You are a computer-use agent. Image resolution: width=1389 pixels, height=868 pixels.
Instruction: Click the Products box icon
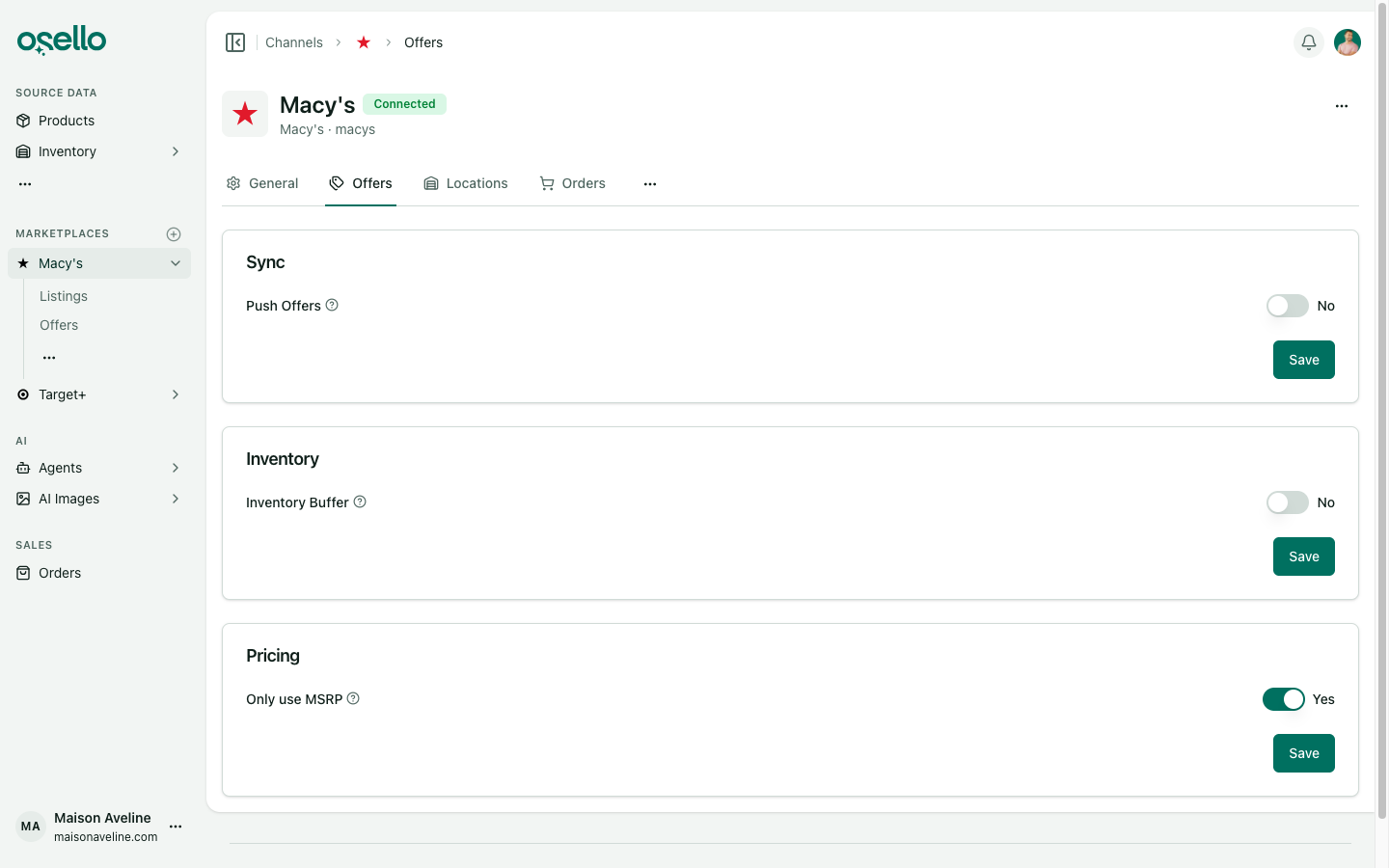pos(23,121)
